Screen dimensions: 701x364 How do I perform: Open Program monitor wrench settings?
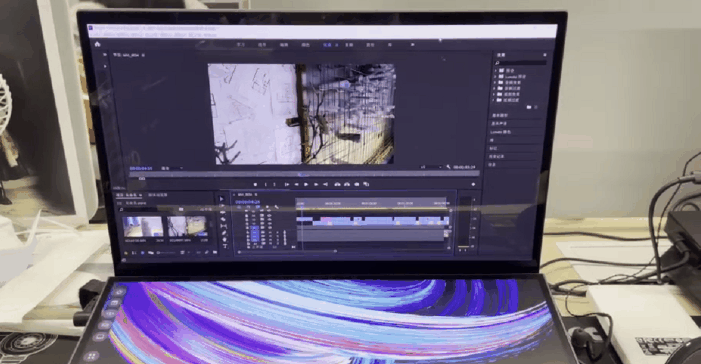pos(448,167)
